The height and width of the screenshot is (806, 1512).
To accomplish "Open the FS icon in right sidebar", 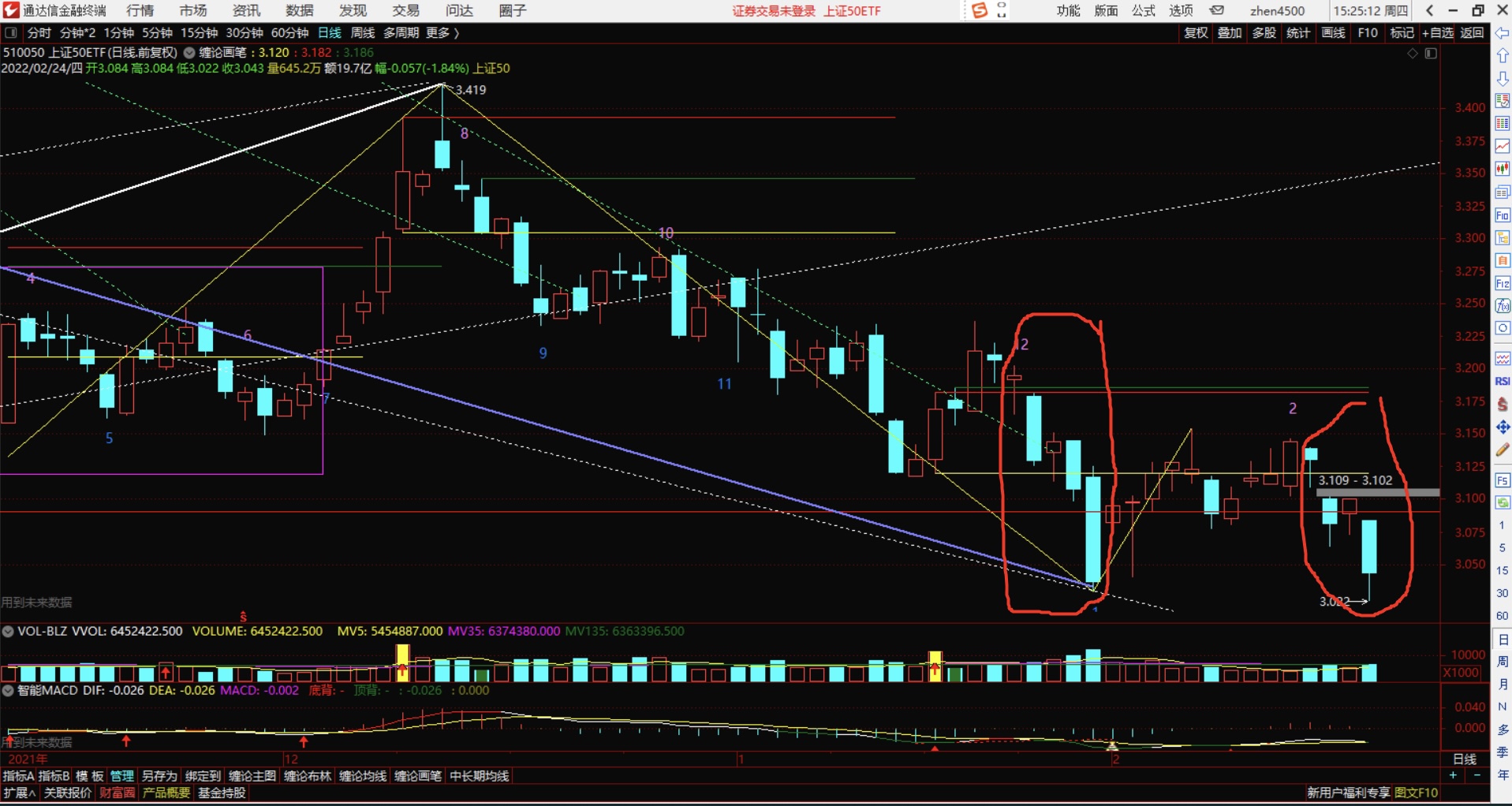I will click(x=1503, y=479).
